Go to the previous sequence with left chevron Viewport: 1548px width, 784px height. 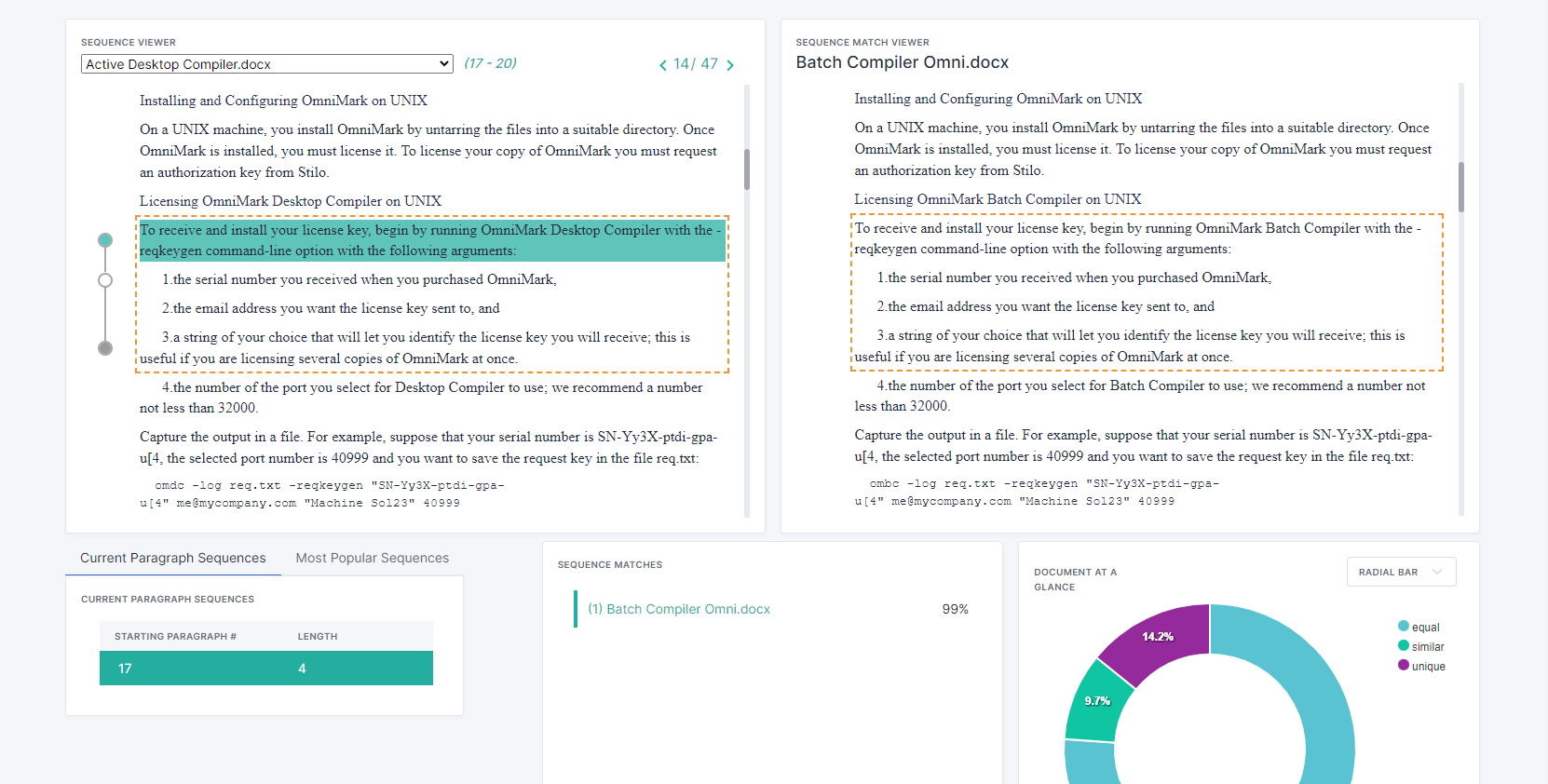(x=663, y=65)
